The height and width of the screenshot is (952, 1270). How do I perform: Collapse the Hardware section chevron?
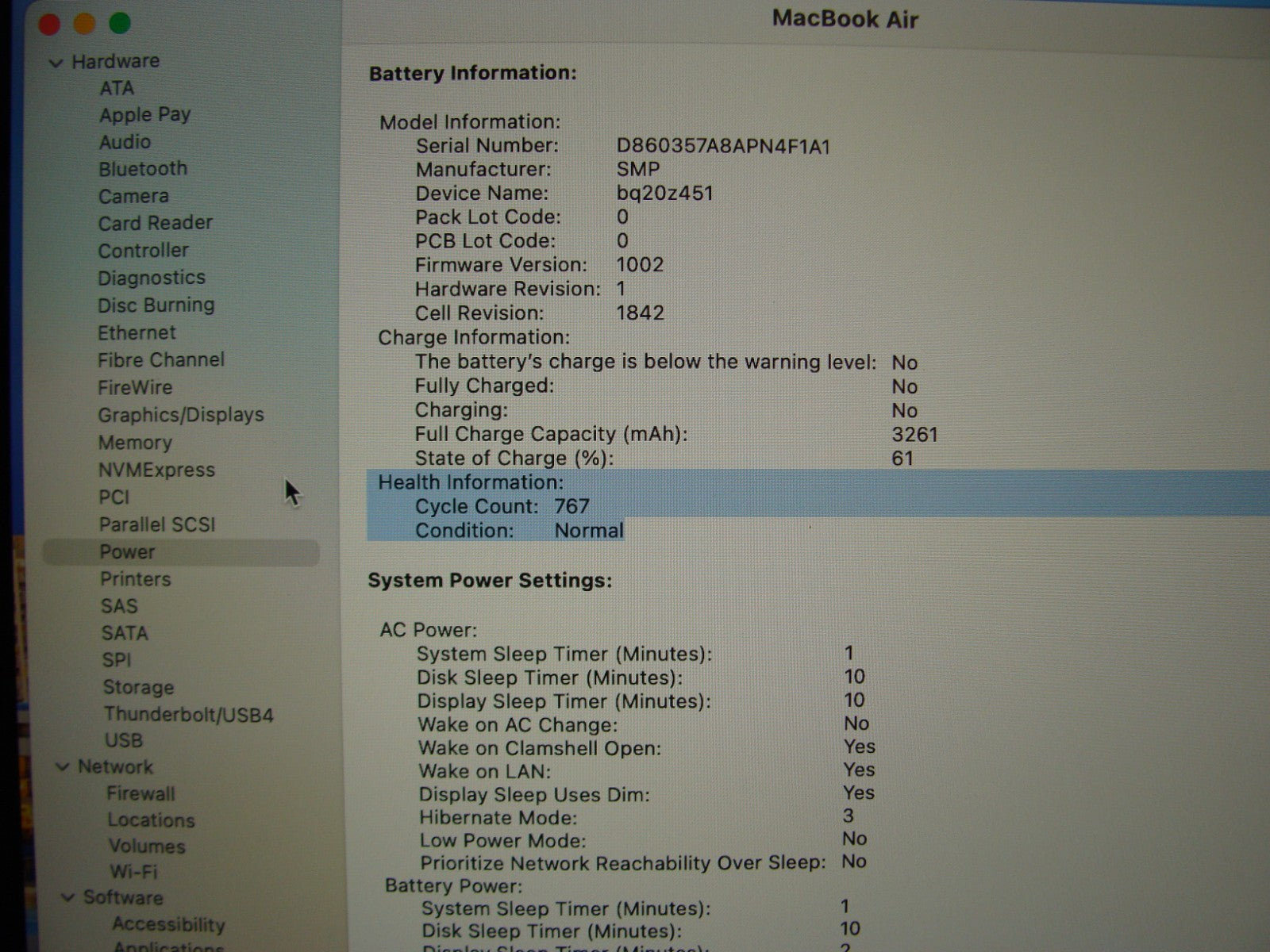click(56, 63)
